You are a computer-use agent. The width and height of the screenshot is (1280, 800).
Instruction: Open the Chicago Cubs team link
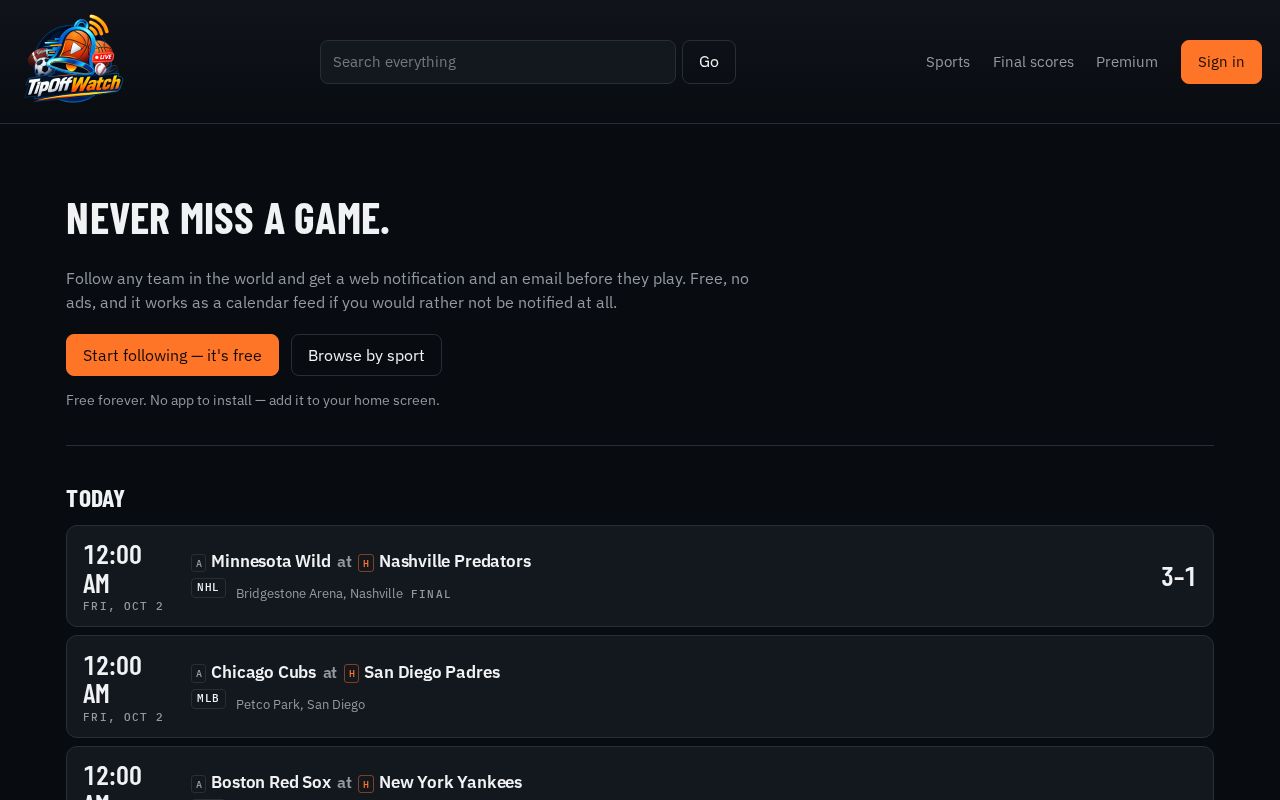264,672
